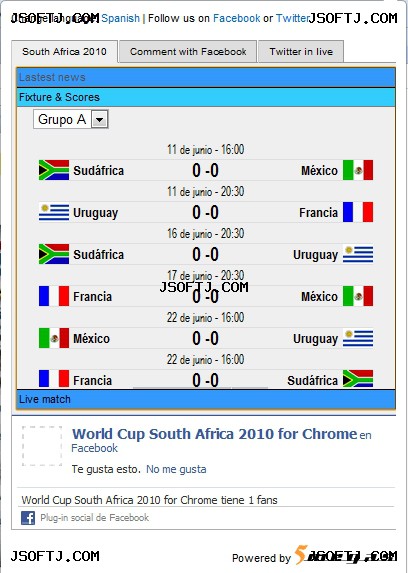Change the language to Spanish
The width and height of the screenshot is (408, 573).
coord(120,18)
